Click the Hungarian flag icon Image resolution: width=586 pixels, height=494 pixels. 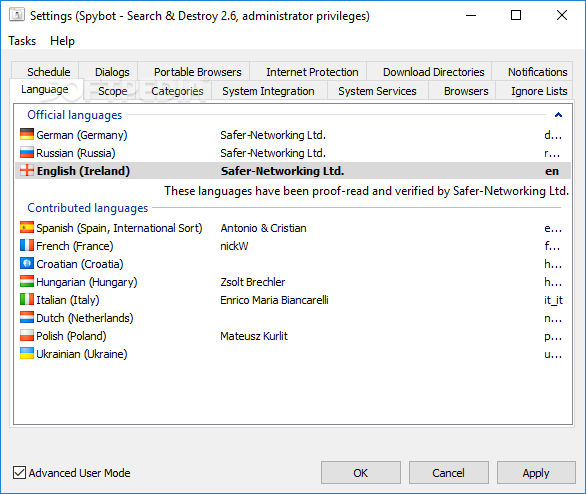coord(27,281)
